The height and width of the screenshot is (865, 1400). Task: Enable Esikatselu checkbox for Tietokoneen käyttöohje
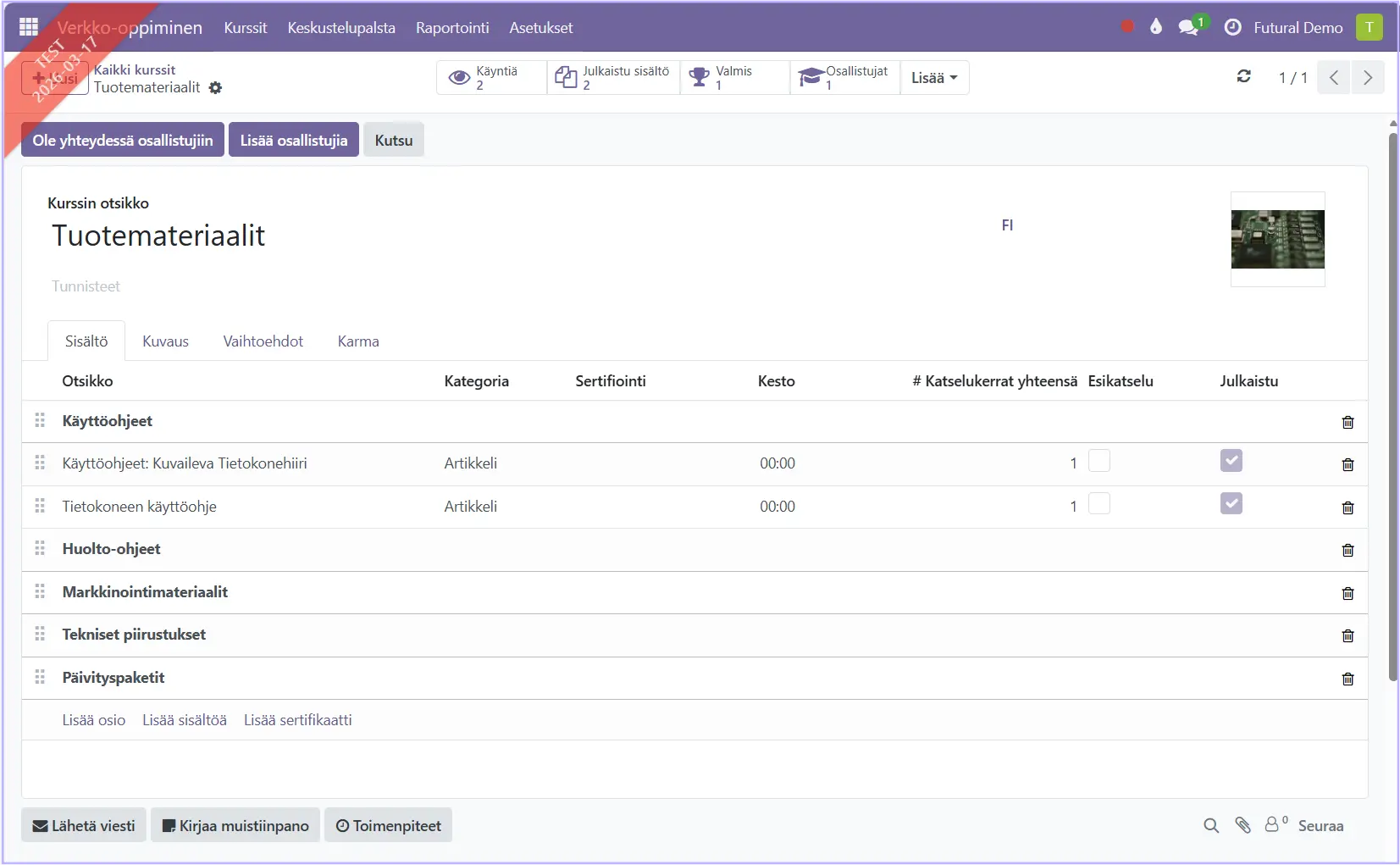click(x=1099, y=504)
